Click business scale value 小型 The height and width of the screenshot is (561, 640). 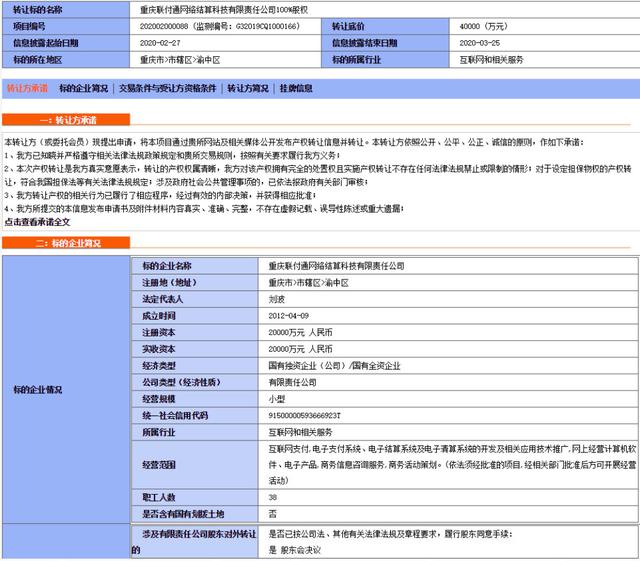pos(276,399)
